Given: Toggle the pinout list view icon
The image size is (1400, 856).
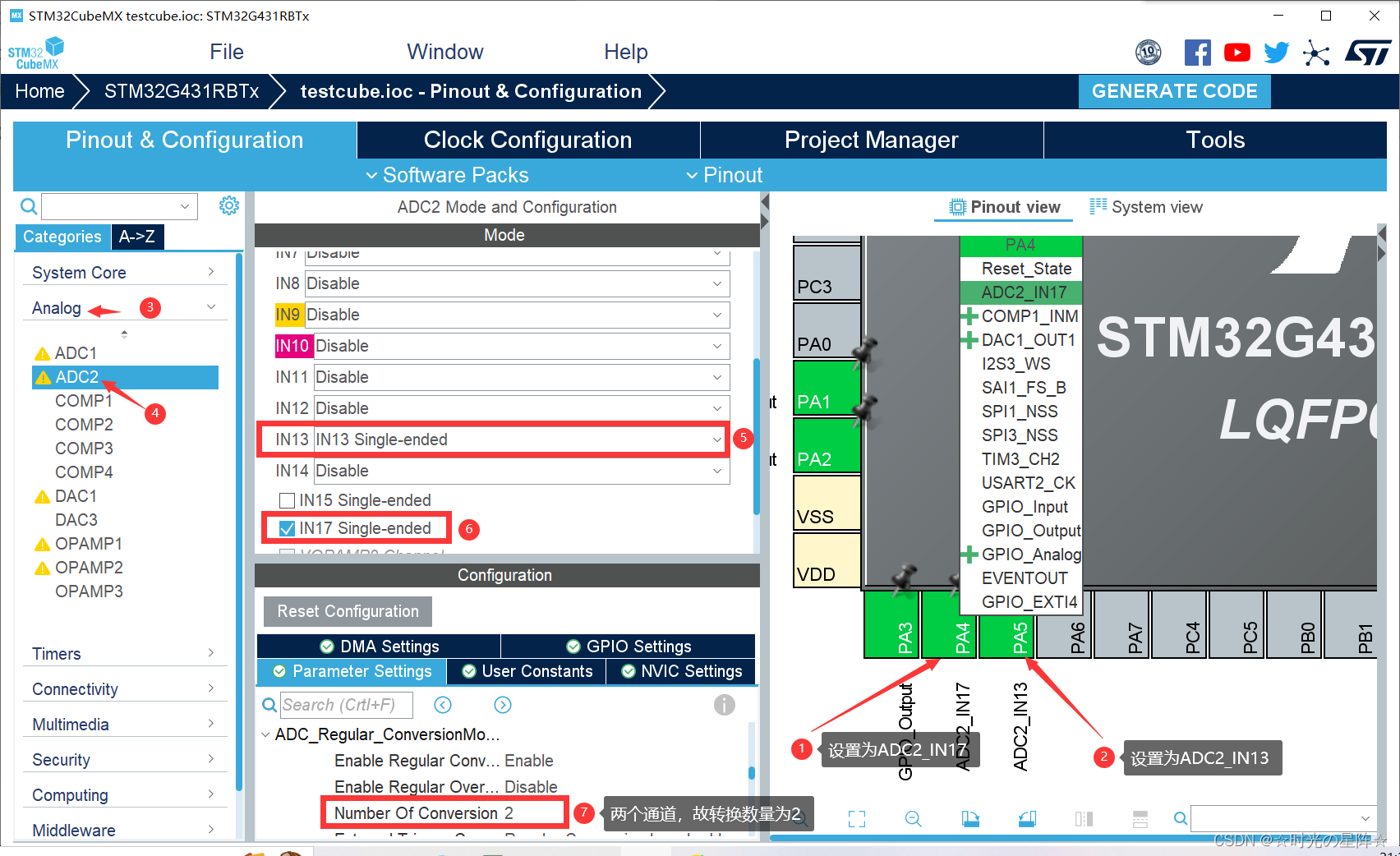Looking at the screenshot, I should click(x=1140, y=818).
